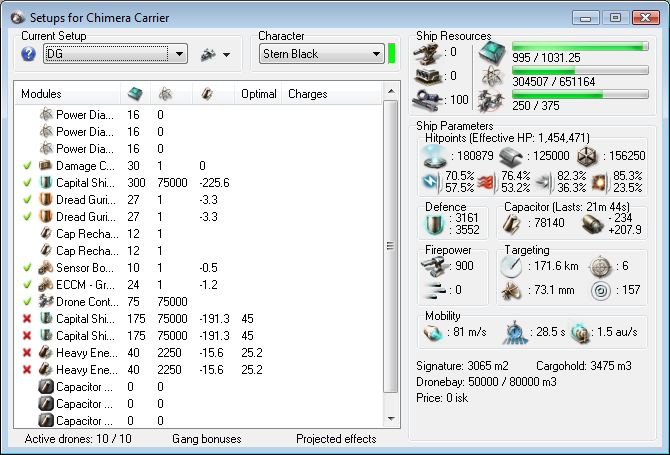
Task: Click the drone bandwidth resource icon
Action: (x=492, y=101)
